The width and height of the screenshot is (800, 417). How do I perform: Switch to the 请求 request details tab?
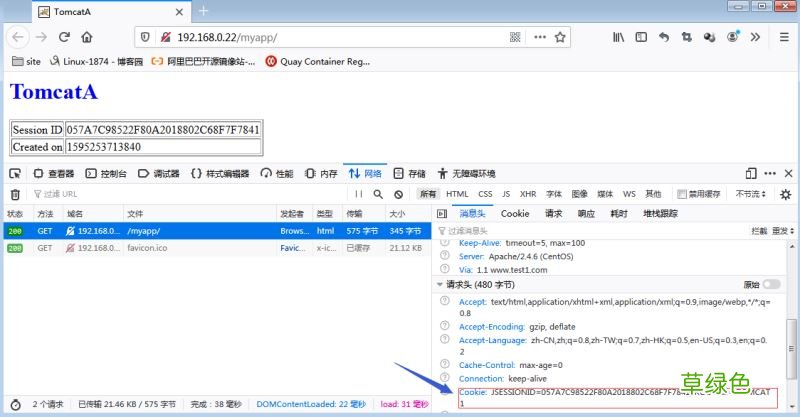point(554,214)
